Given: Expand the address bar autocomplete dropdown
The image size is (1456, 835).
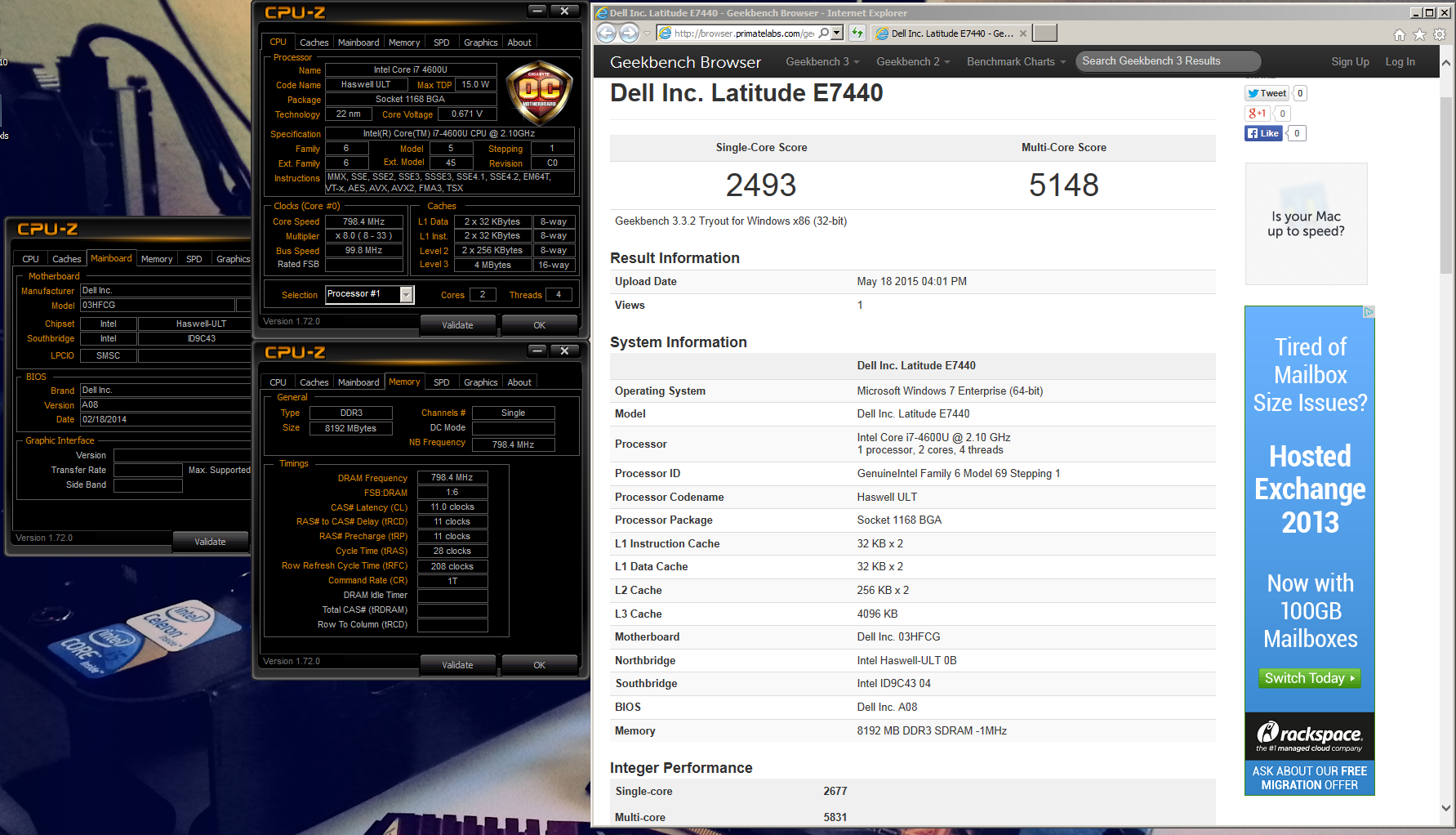Looking at the screenshot, I should (837, 33).
